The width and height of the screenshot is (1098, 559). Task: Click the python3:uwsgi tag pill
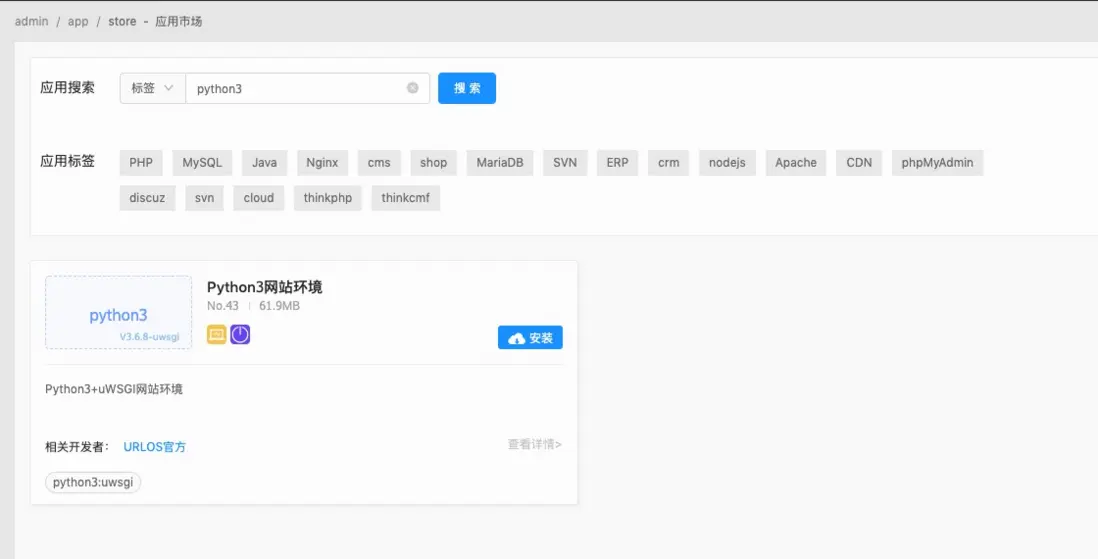pos(93,482)
